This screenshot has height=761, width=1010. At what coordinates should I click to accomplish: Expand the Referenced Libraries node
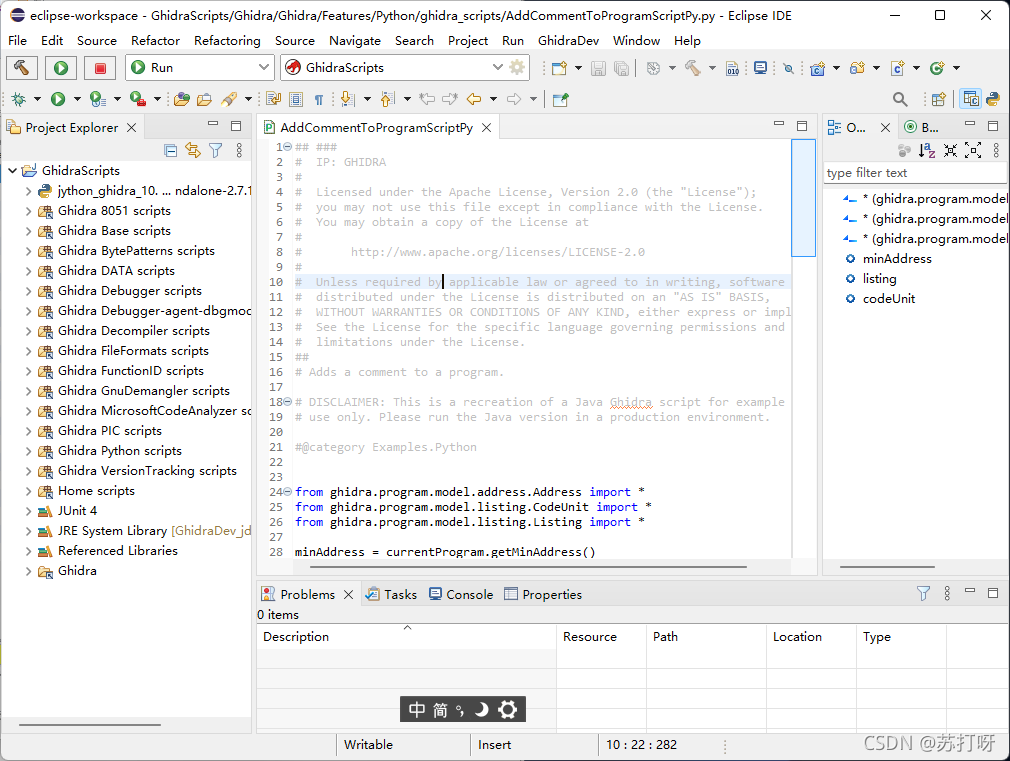click(28, 551)
